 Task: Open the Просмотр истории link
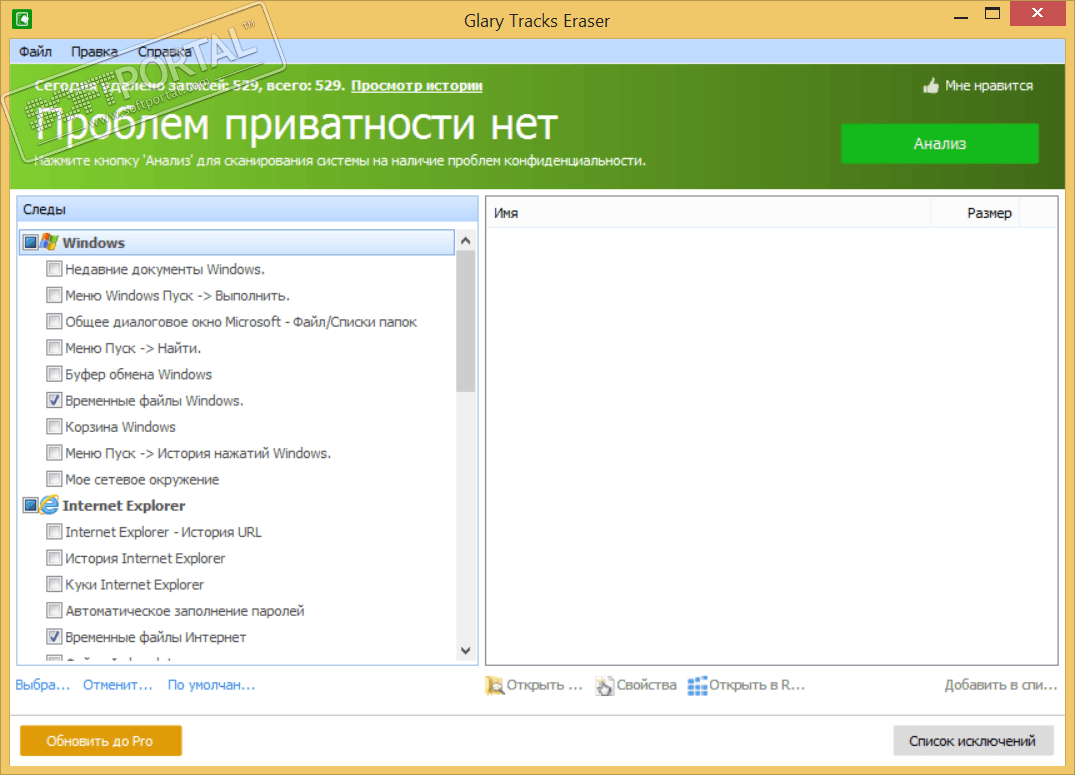tap(417, 86)
